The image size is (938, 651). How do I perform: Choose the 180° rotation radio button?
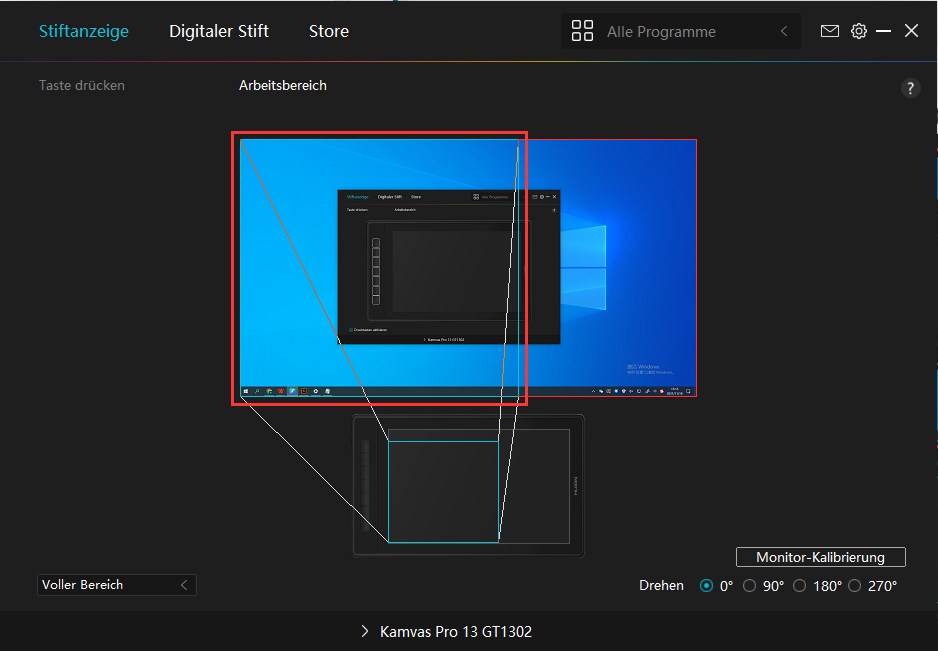(800, 586)
